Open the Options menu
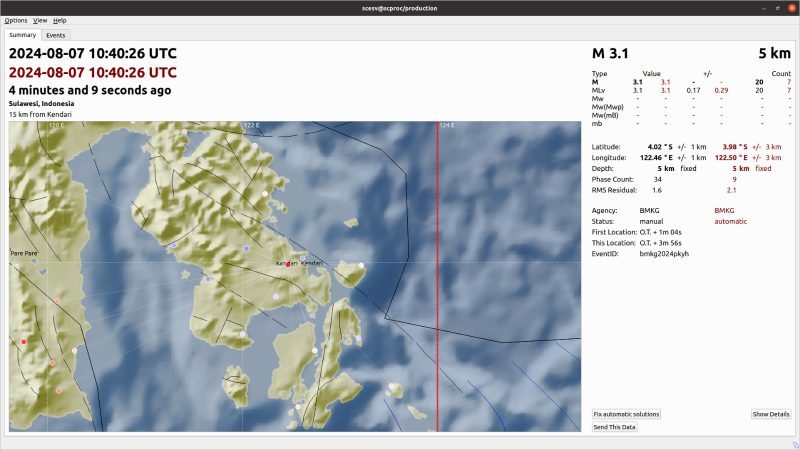Image resolution: width=800 pixels, height=450 pixels. (16, 20)
